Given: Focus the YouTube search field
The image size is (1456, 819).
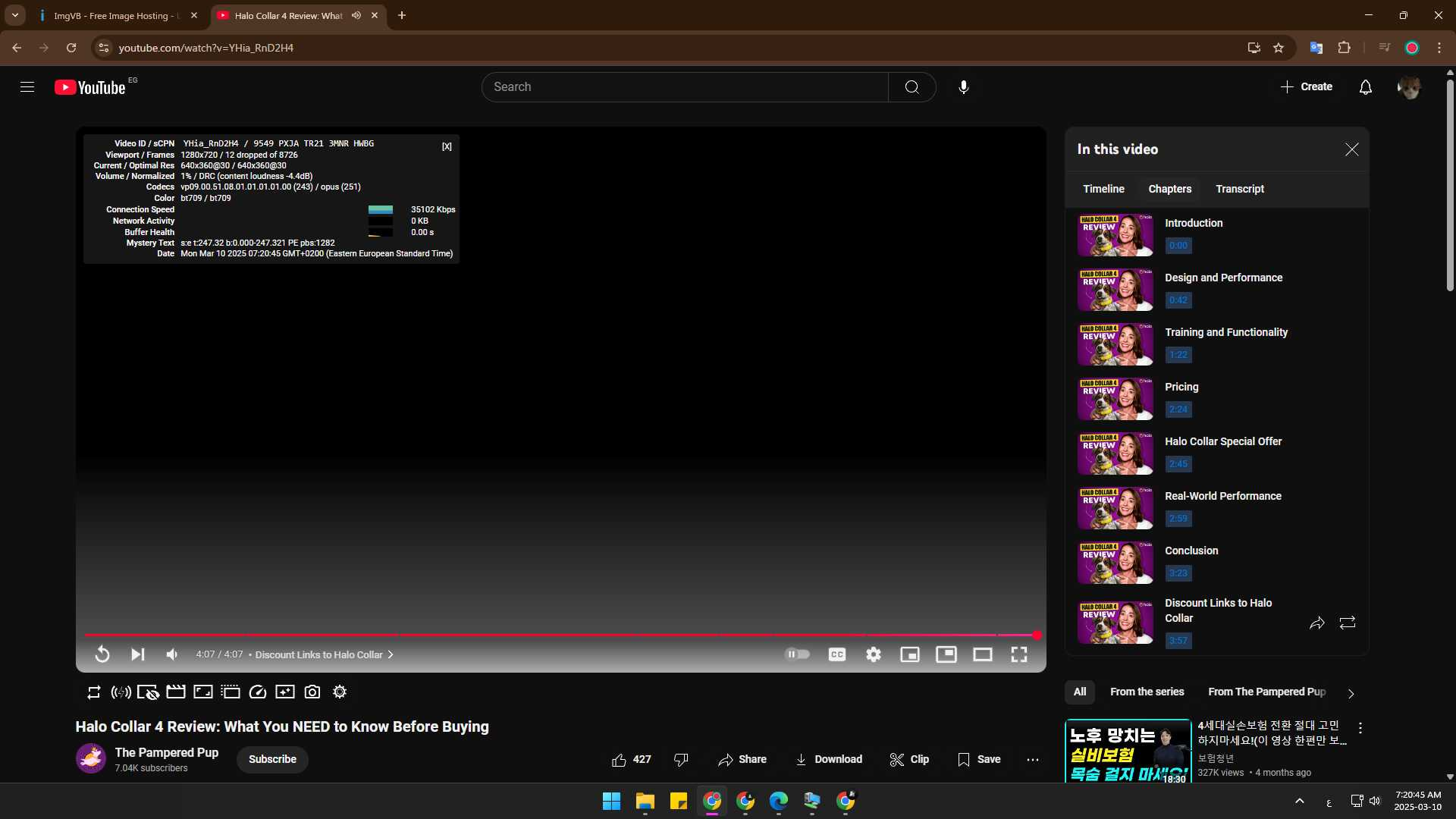Looking at the screenshot, I should point(685,87).
